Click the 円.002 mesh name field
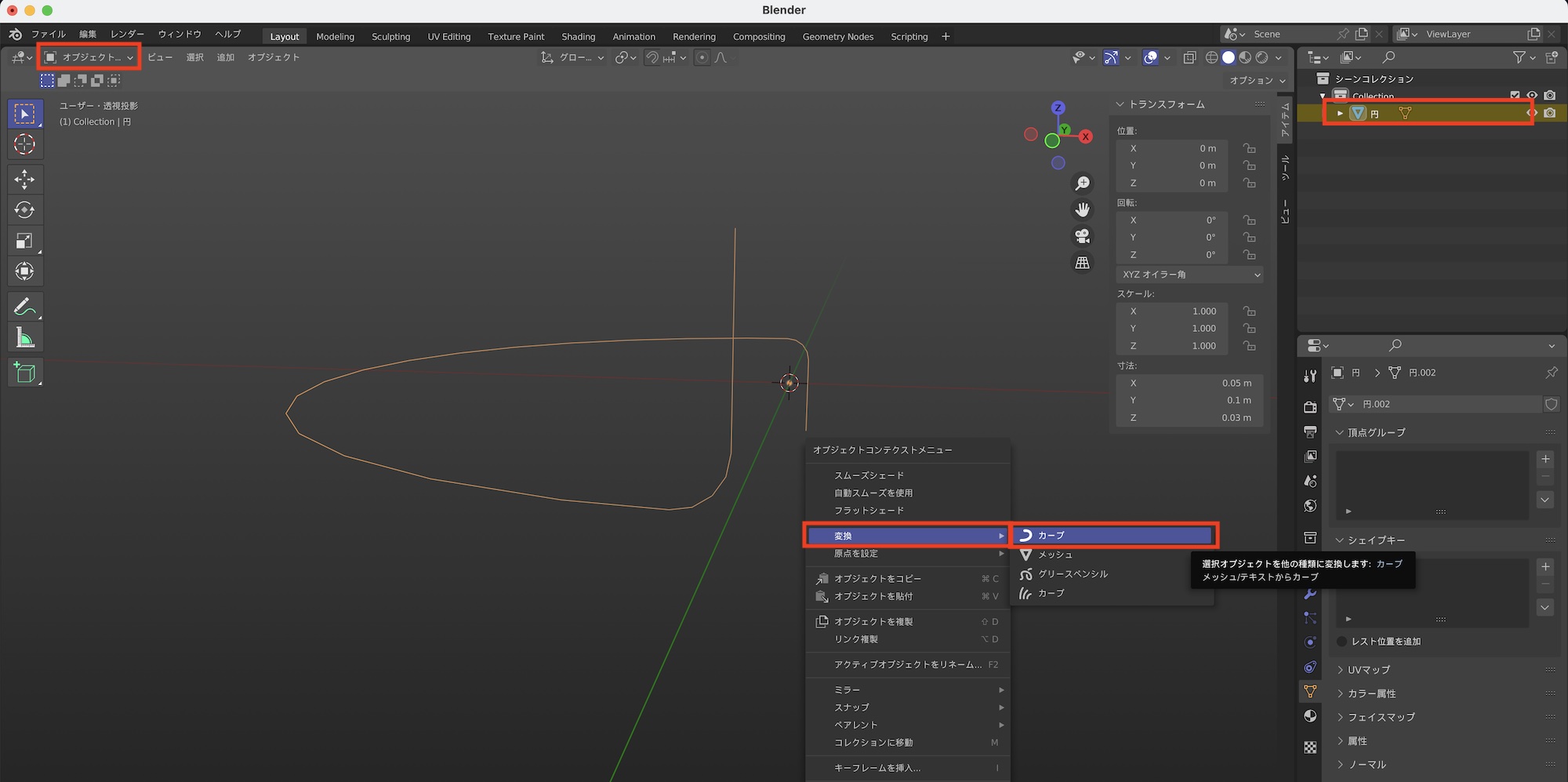This screenshot has height=782, width=1568. [1446, 404]
